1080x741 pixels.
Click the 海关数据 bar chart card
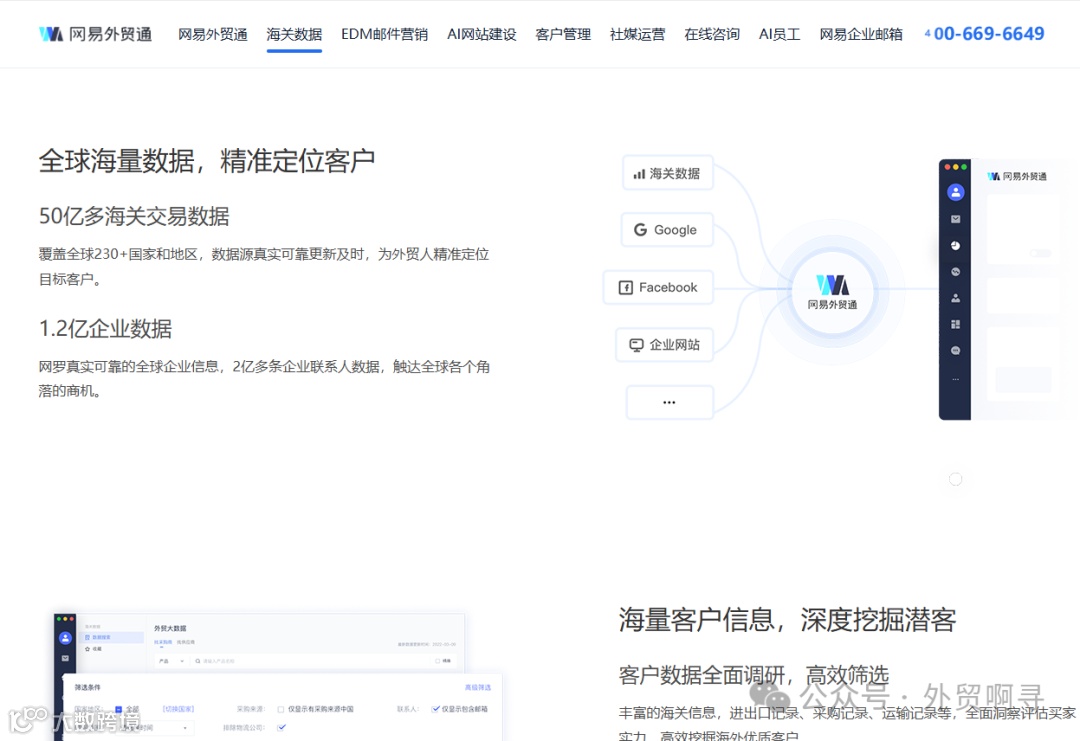667,174
